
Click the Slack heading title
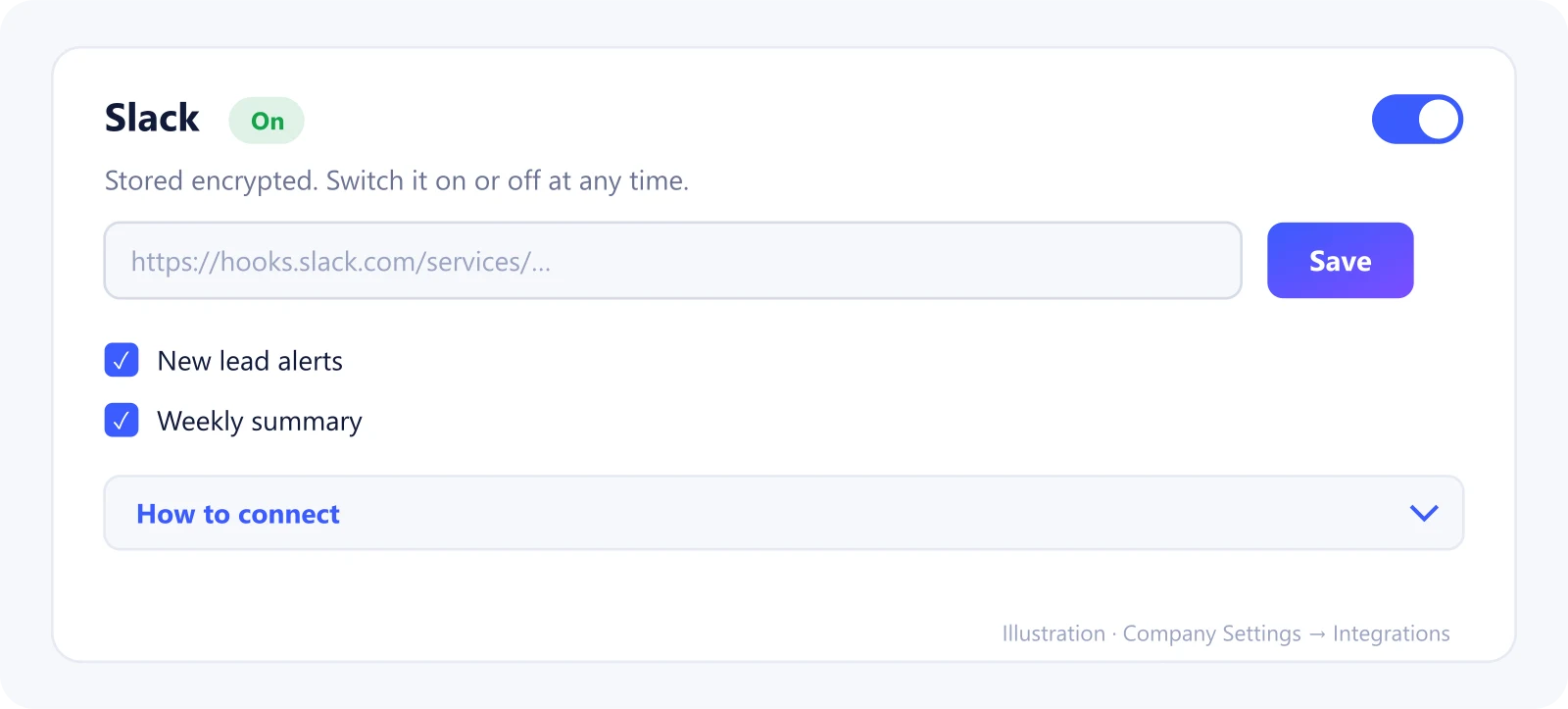(152, 118)
